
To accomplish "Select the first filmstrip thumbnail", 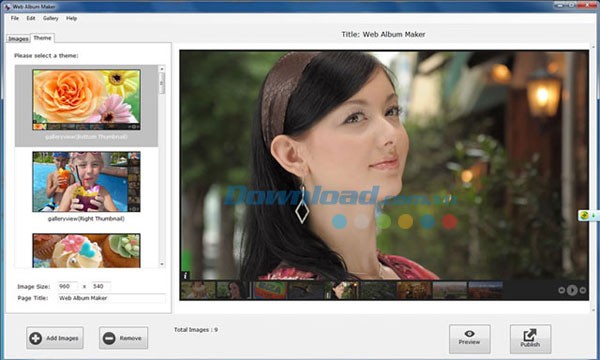I will pyautogui.click(x=198, y=290).
